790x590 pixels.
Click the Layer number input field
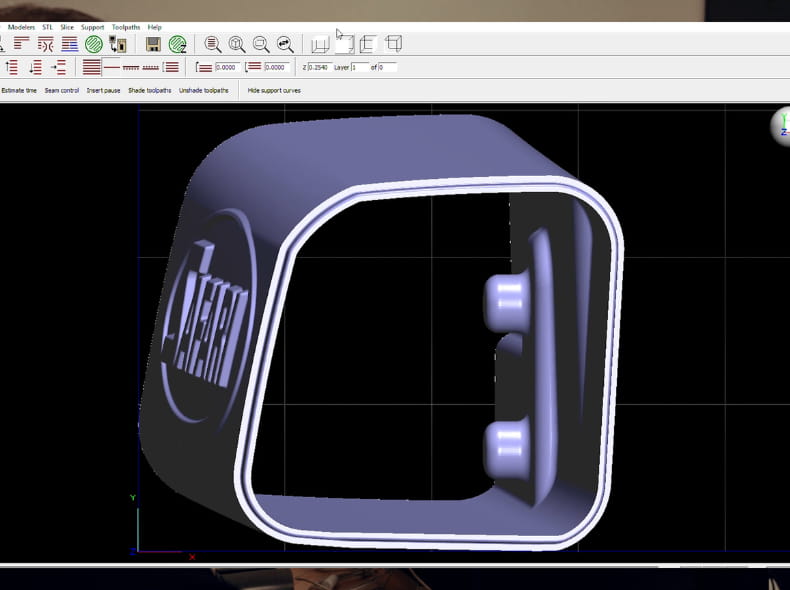pos(359,67)
